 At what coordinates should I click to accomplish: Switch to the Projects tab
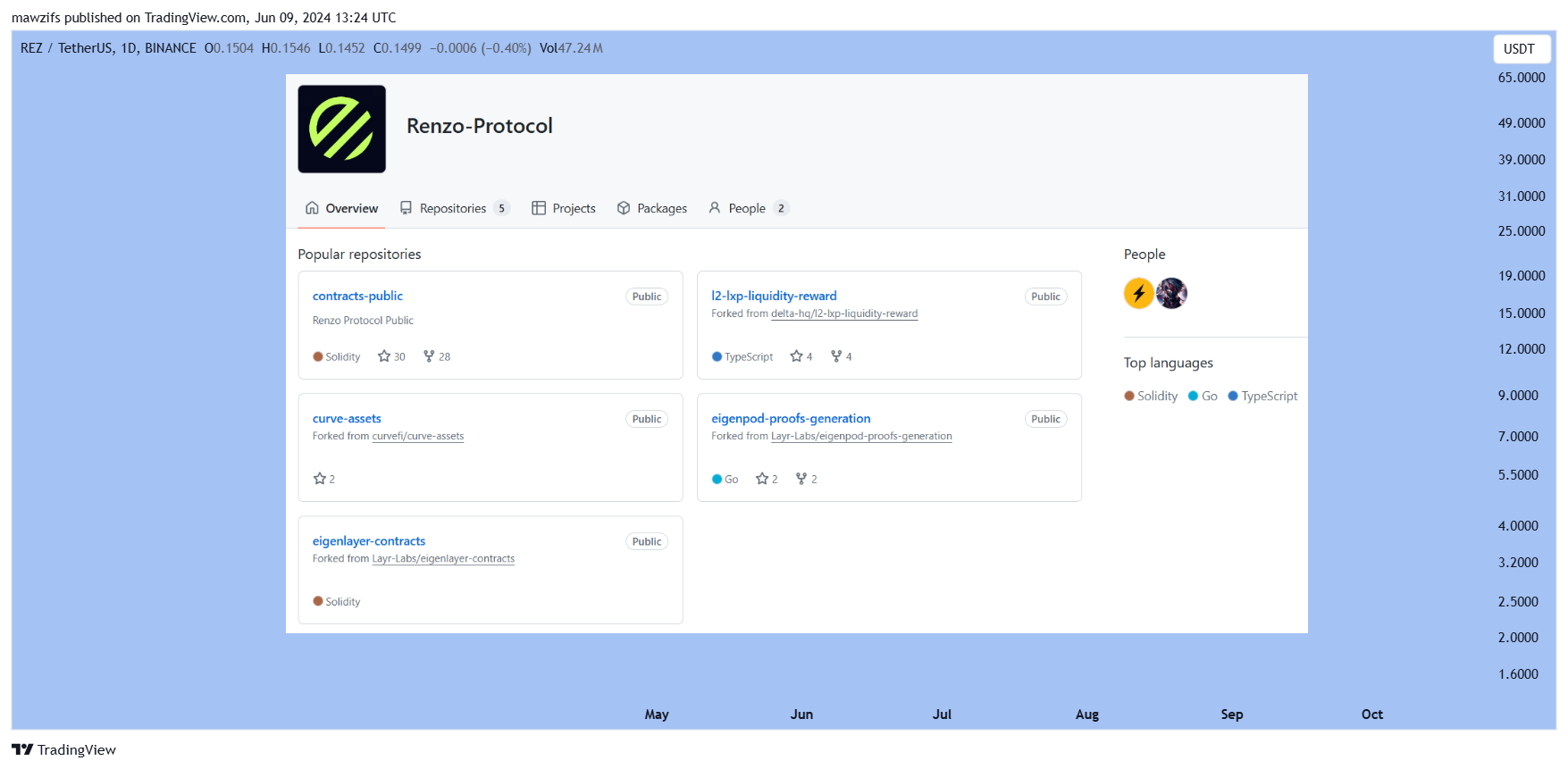564,208
